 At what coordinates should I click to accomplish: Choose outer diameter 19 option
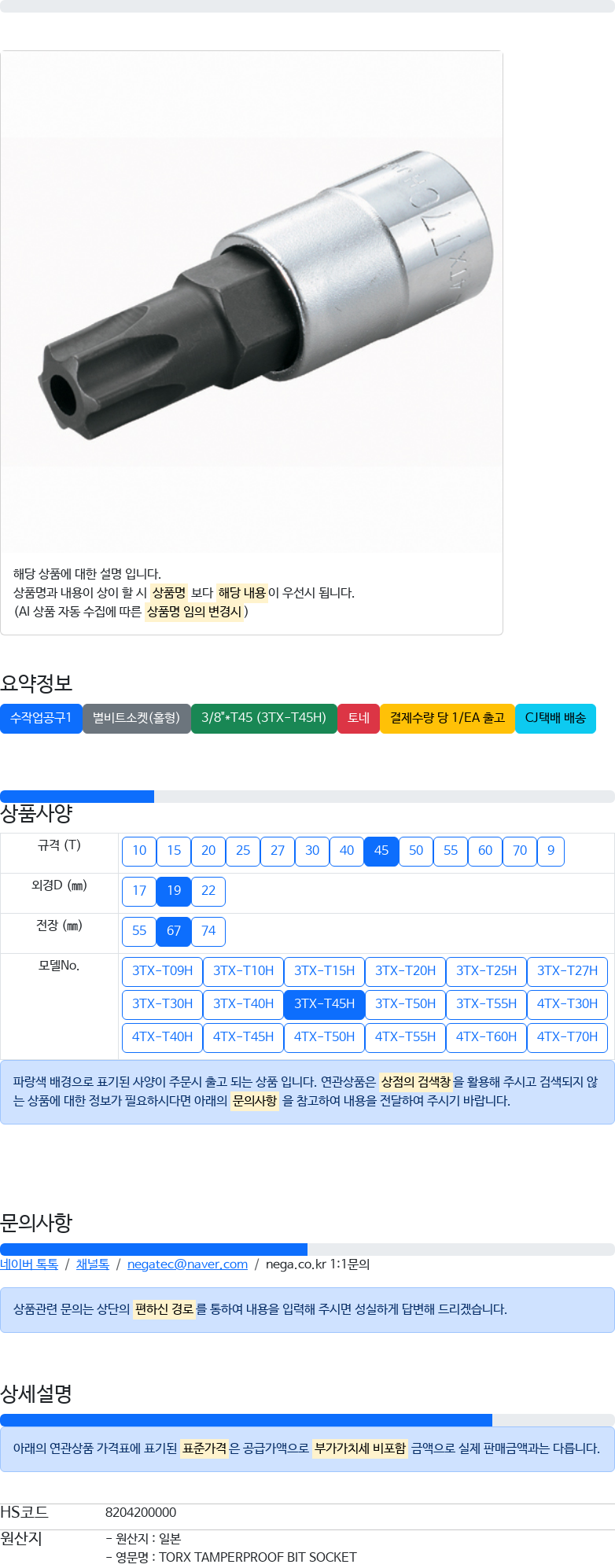tap(174, 891)
